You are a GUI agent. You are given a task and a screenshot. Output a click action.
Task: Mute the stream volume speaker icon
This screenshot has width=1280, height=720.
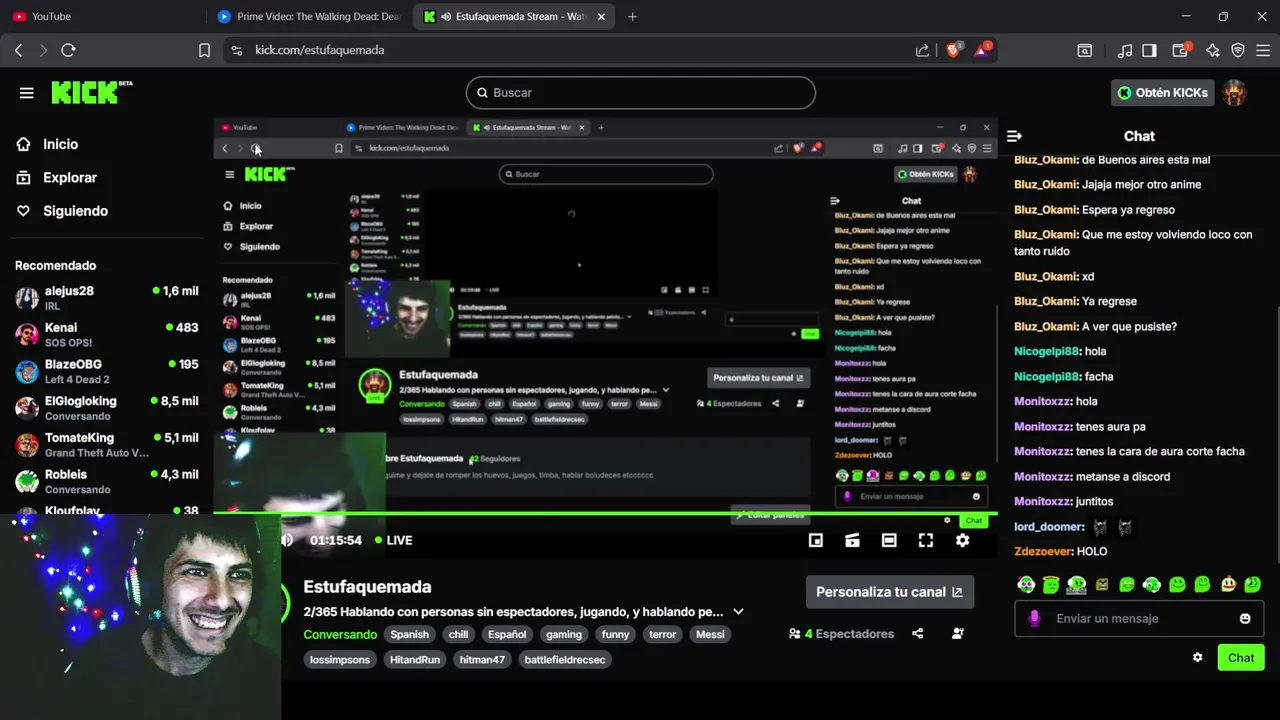286,540
